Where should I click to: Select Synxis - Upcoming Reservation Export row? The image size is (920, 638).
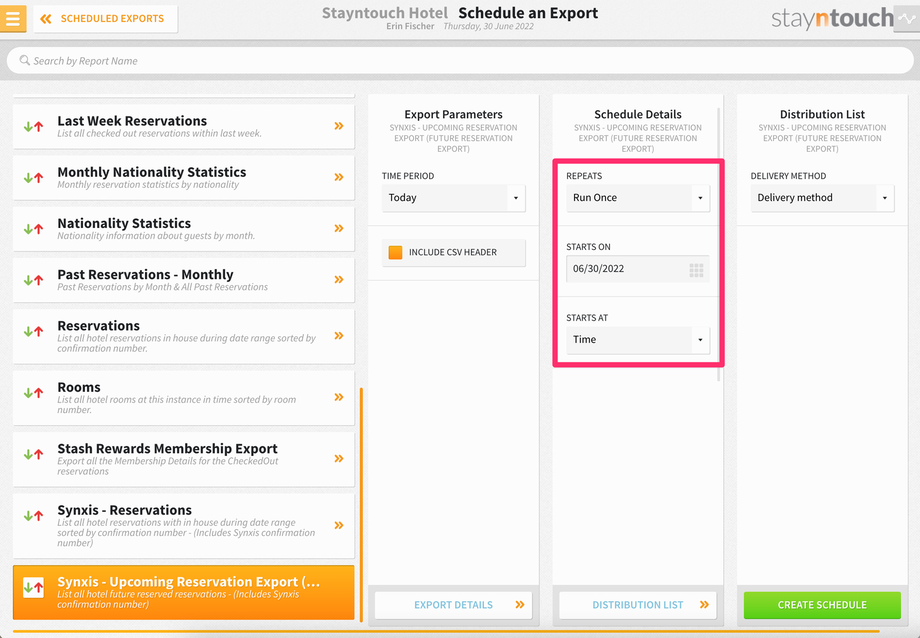pos(184,592)
